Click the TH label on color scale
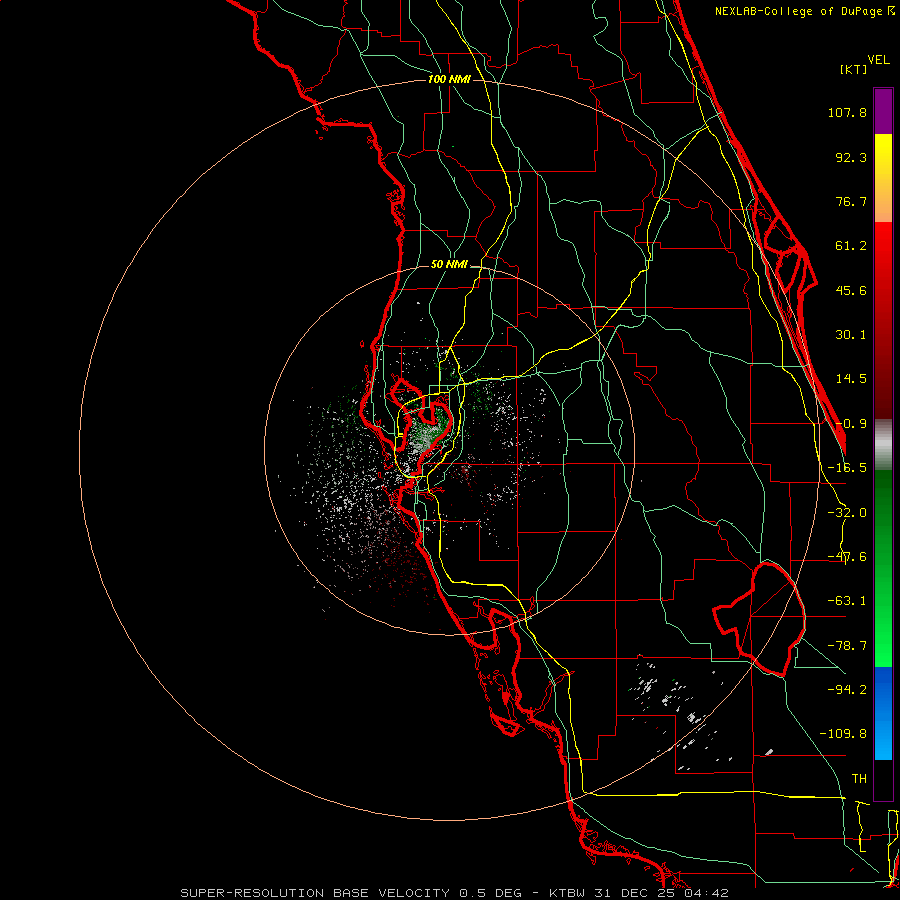This screenshot has width=900, height=900. pos(859,779)
